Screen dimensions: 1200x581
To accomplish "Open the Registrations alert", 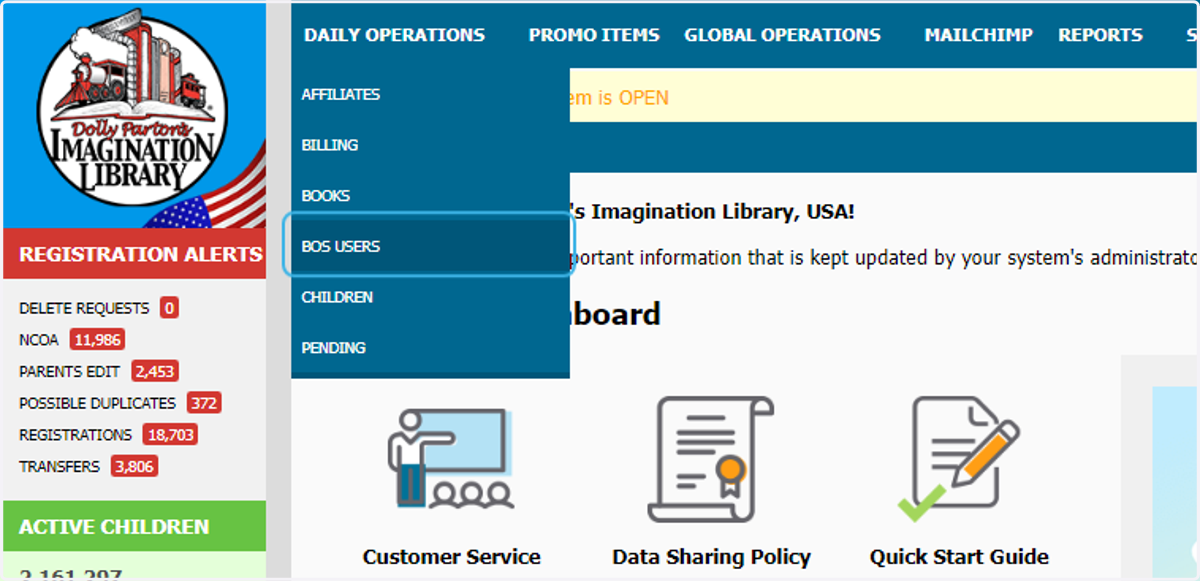I will [75, 435].
